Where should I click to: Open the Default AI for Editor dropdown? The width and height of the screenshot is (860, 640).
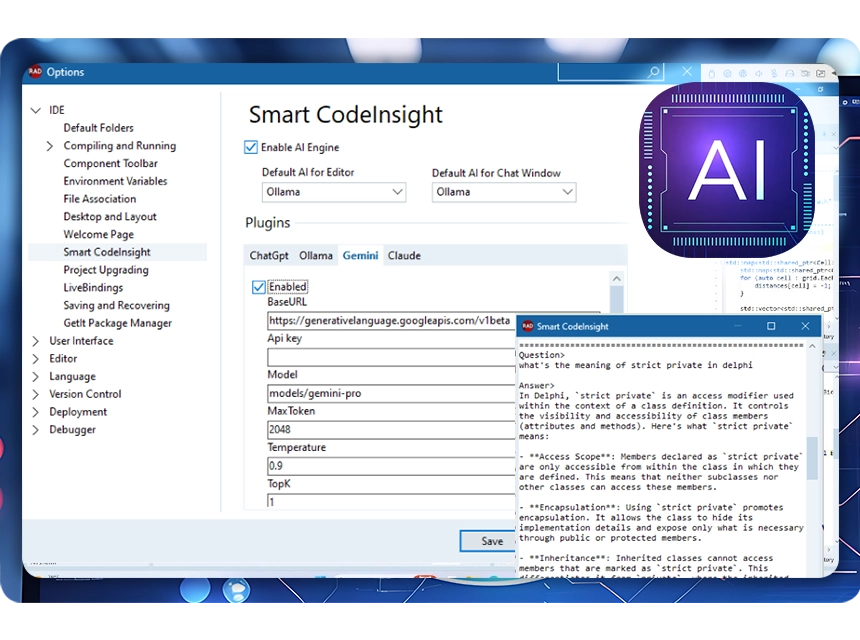click(333, 192)
